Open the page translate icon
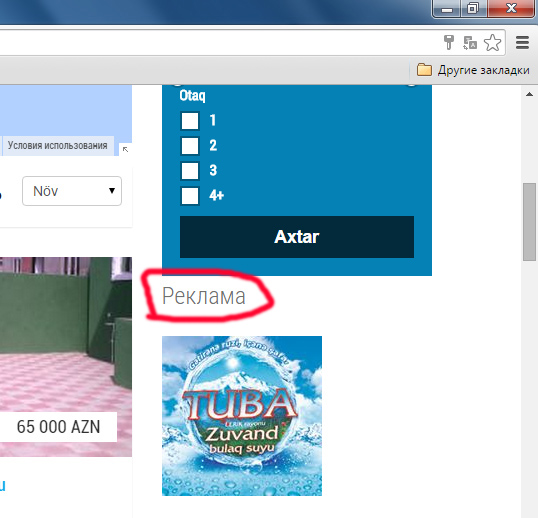 pos(470,43)
